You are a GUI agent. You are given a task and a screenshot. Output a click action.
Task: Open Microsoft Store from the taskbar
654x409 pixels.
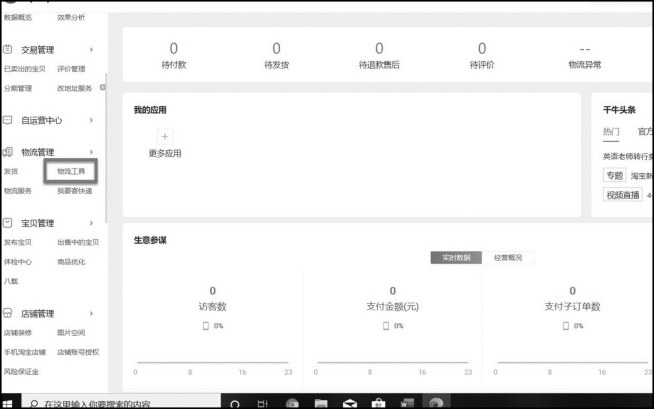[378, 403]
